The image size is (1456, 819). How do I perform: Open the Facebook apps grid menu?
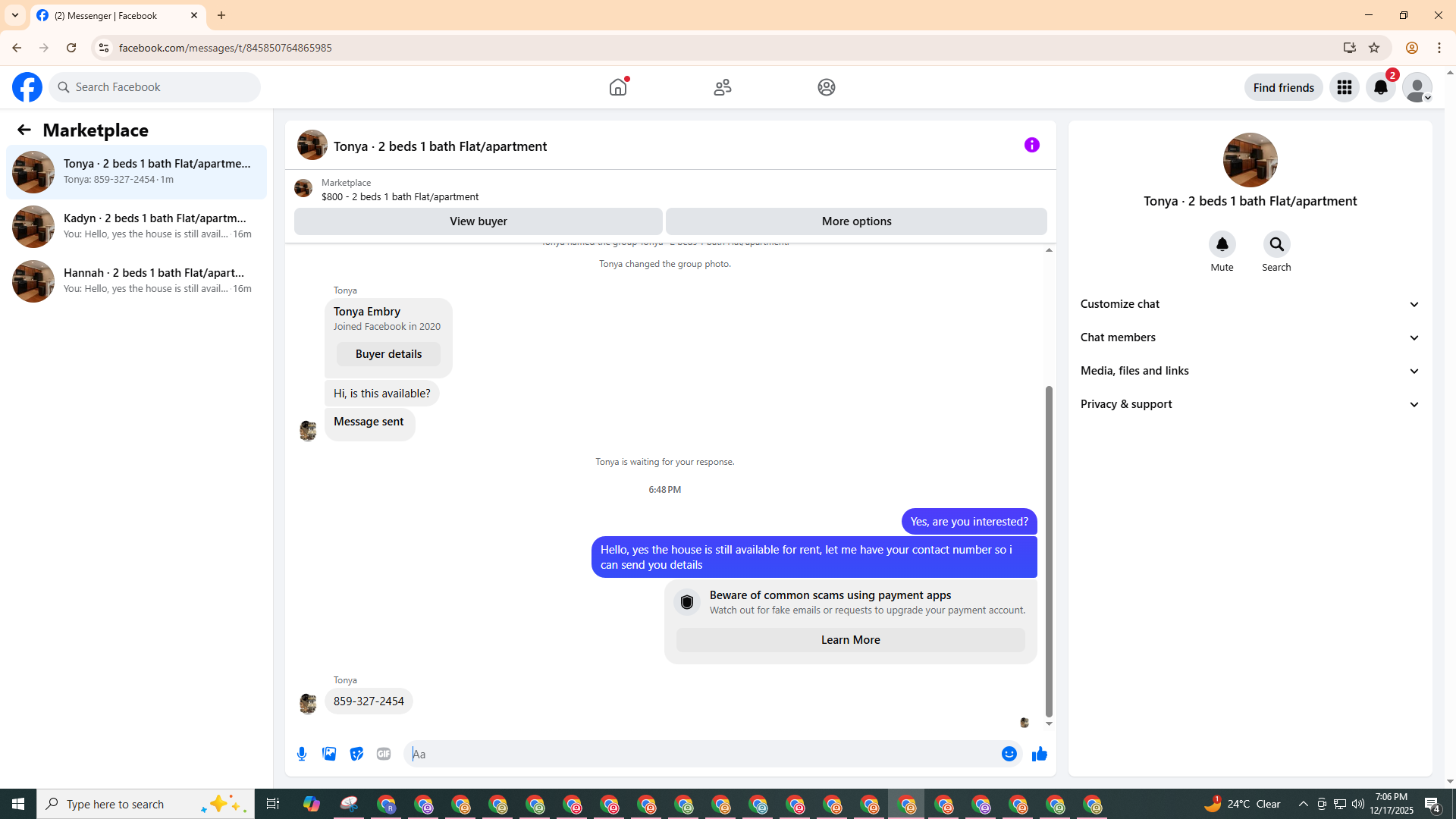point(1344,87)
